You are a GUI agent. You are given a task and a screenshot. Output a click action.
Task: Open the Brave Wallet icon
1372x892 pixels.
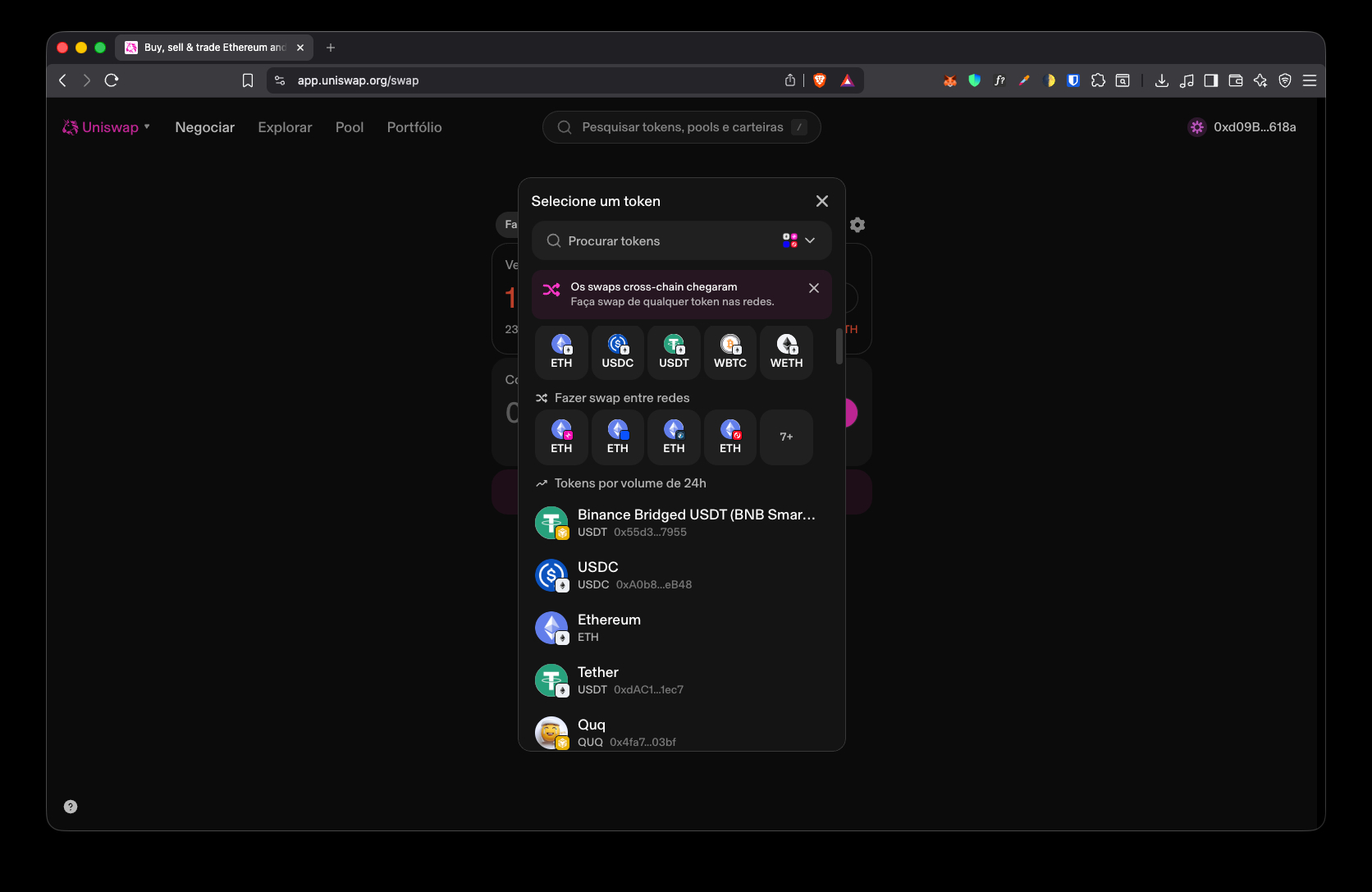point(1235,80)
